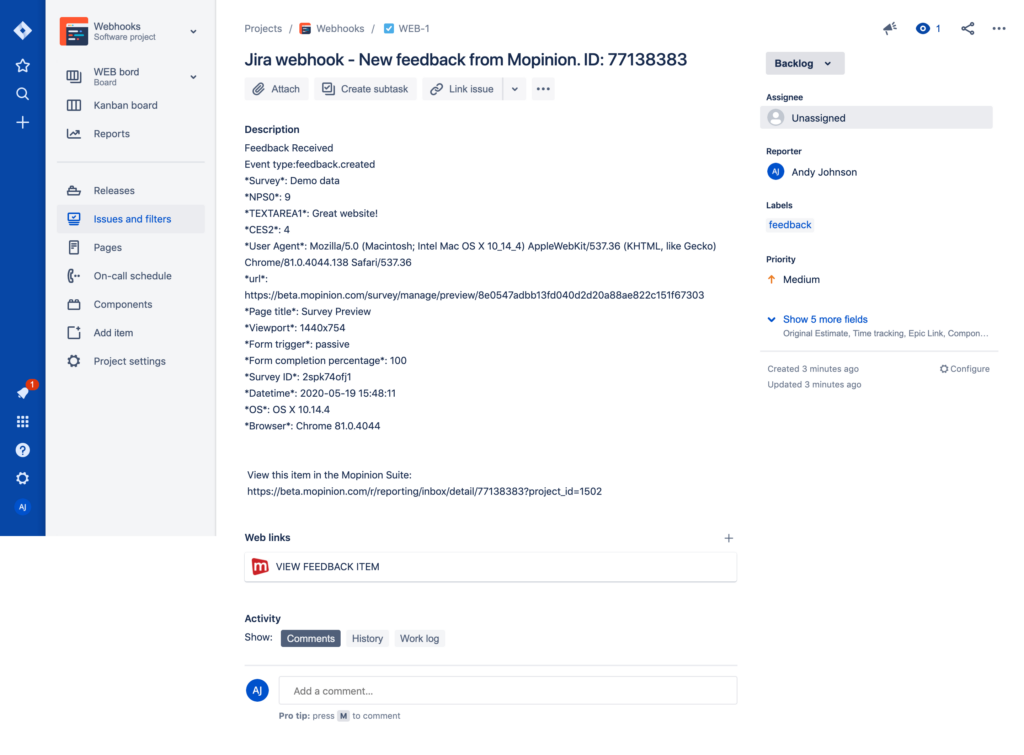Viewport: 1024px width, 755px height.
Task: Open your starred items via the star icon
Action: 22,65
